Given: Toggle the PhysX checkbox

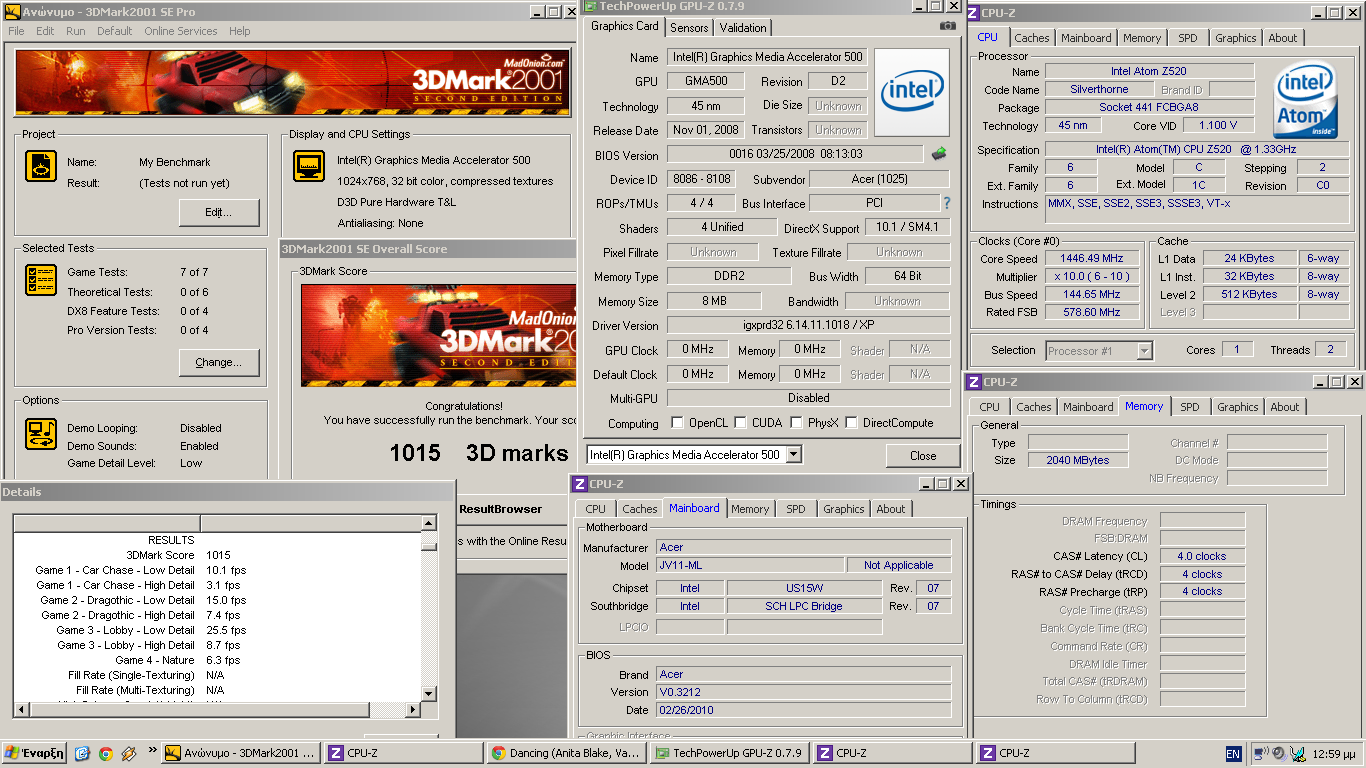Looking at the screenshot, I should (797, 423).
